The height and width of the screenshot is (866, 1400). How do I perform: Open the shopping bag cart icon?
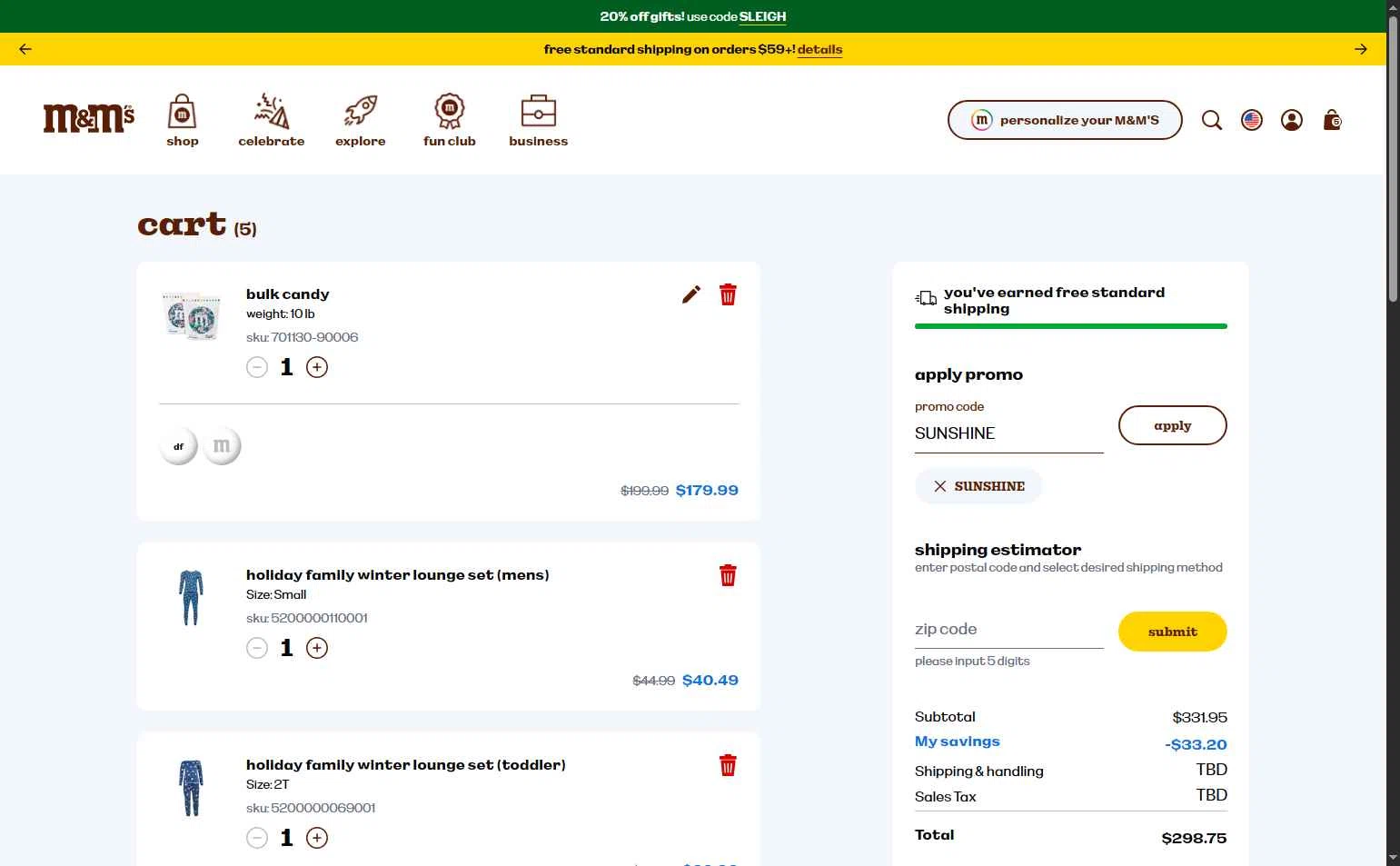pyautogui.click(x=1332, y=120)
